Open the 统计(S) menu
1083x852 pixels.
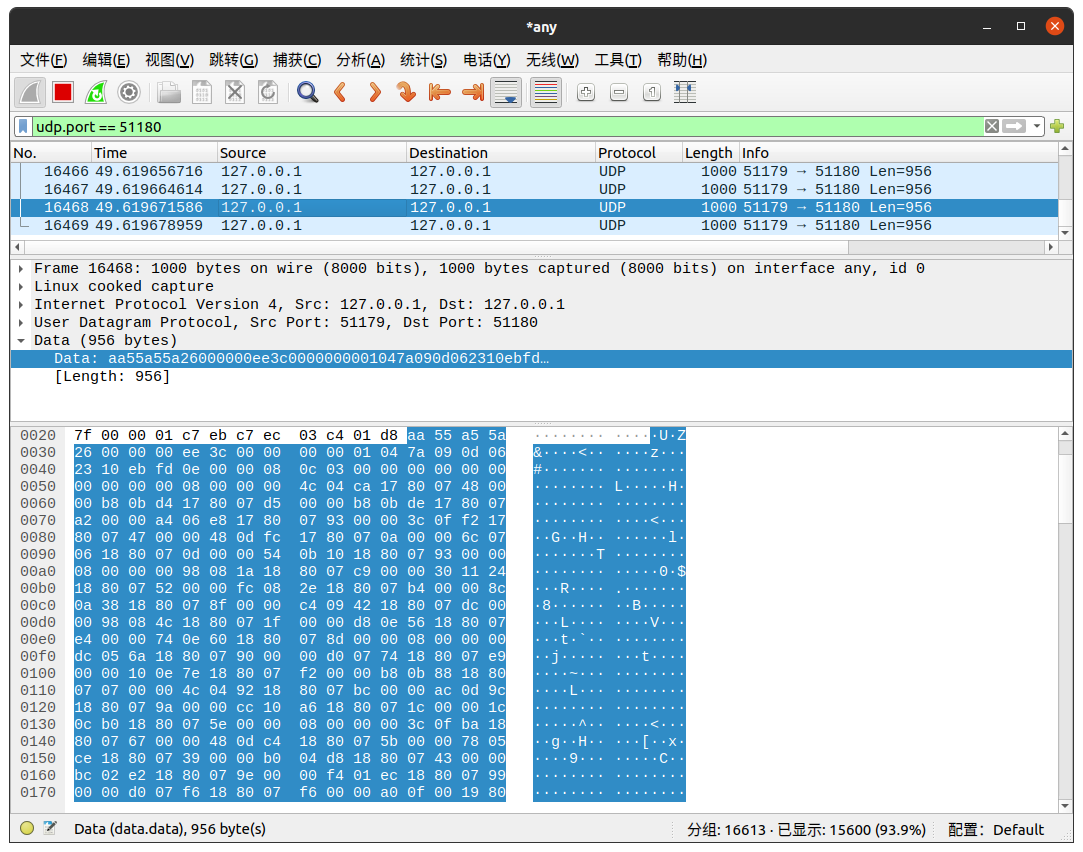[423, 60]
